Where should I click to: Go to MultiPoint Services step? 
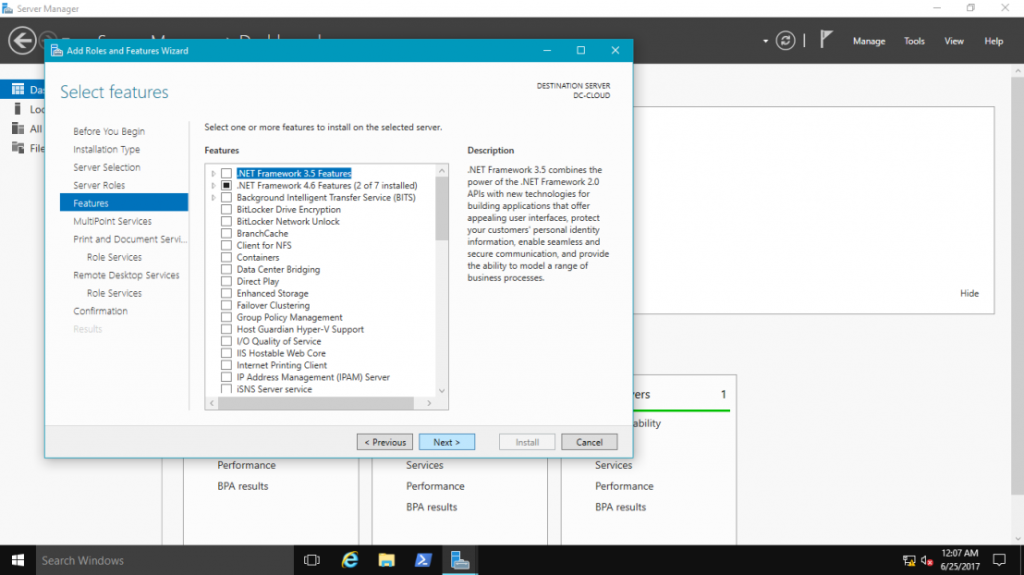(x=112, y=221)
